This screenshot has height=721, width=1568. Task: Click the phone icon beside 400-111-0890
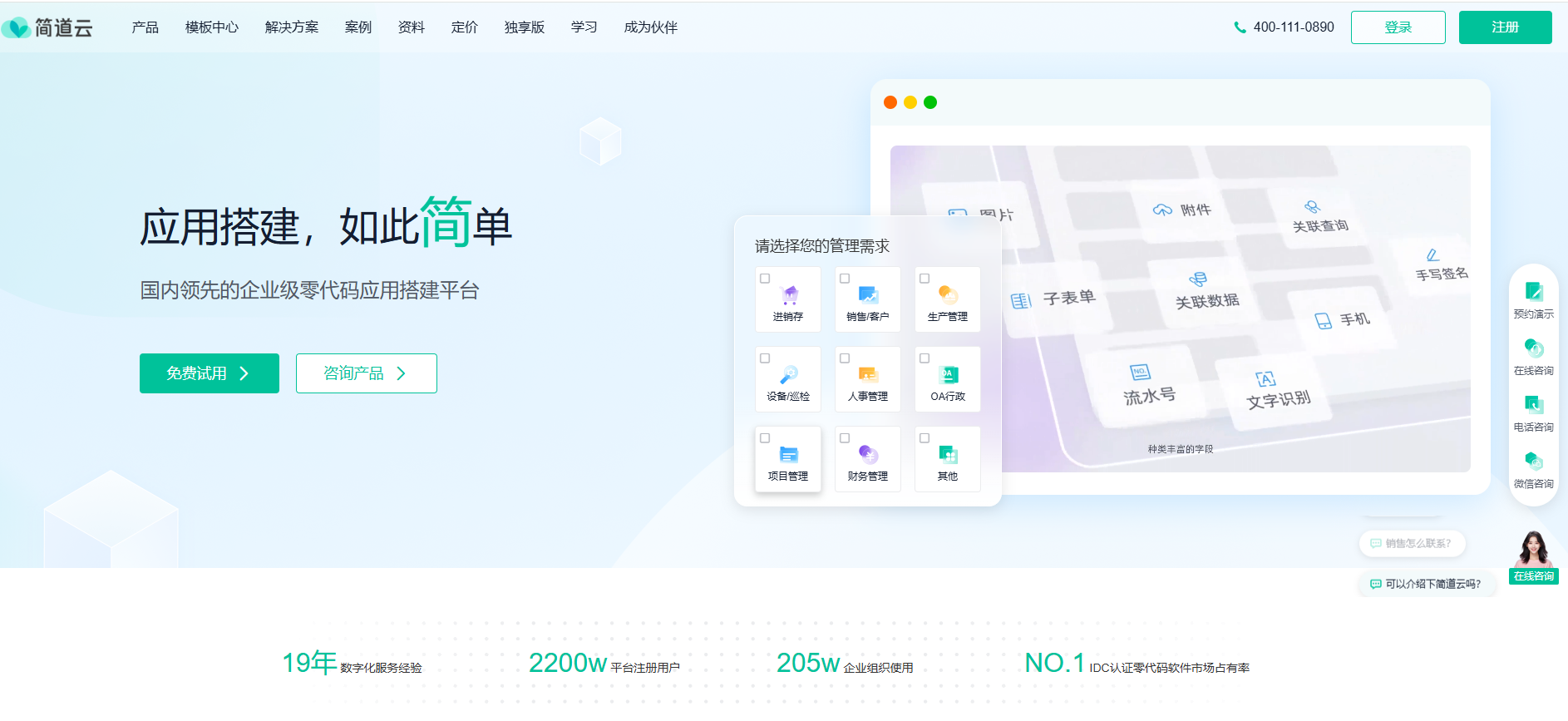point(1240,27)
